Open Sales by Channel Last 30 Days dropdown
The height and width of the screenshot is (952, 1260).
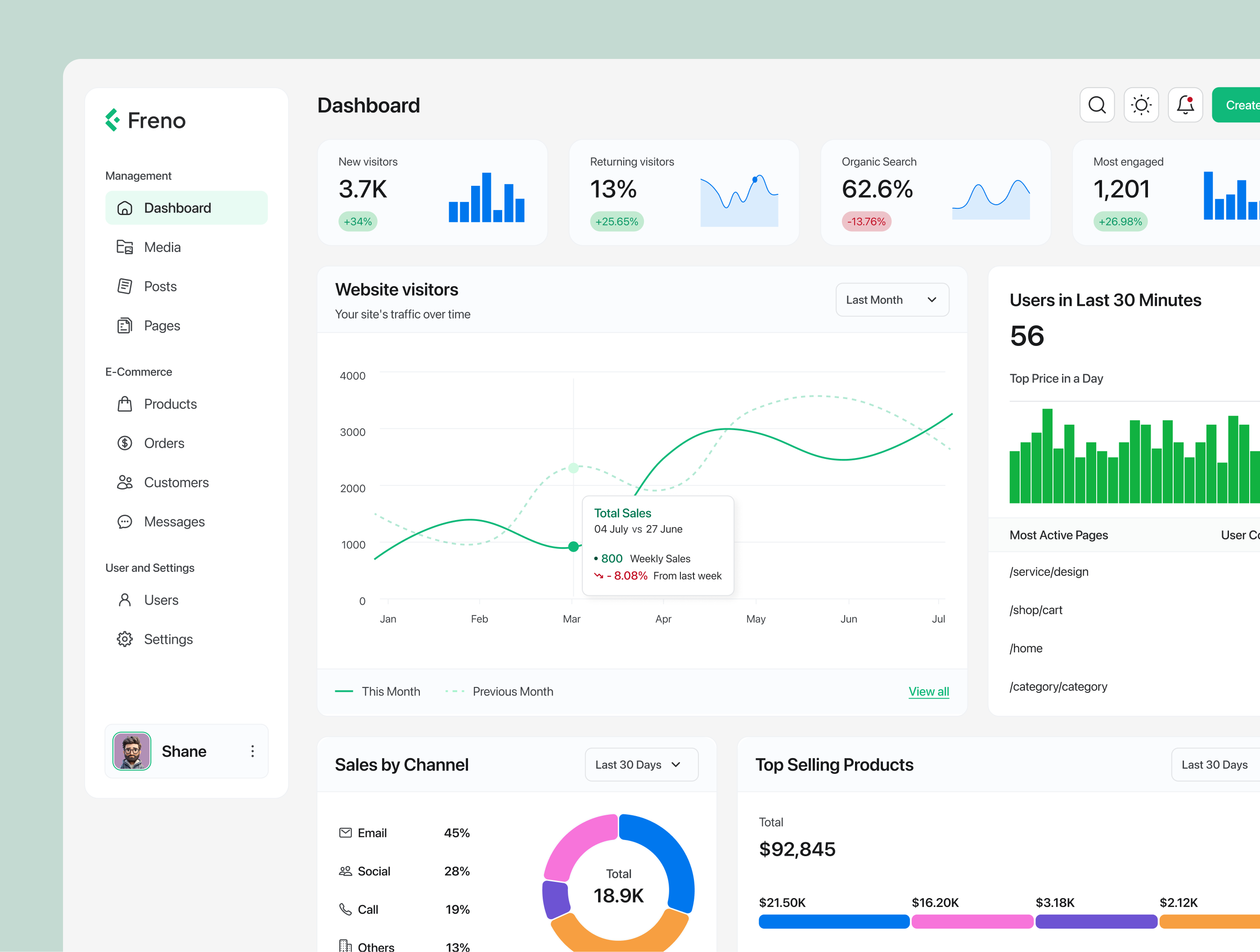click(x=641, y=765)
